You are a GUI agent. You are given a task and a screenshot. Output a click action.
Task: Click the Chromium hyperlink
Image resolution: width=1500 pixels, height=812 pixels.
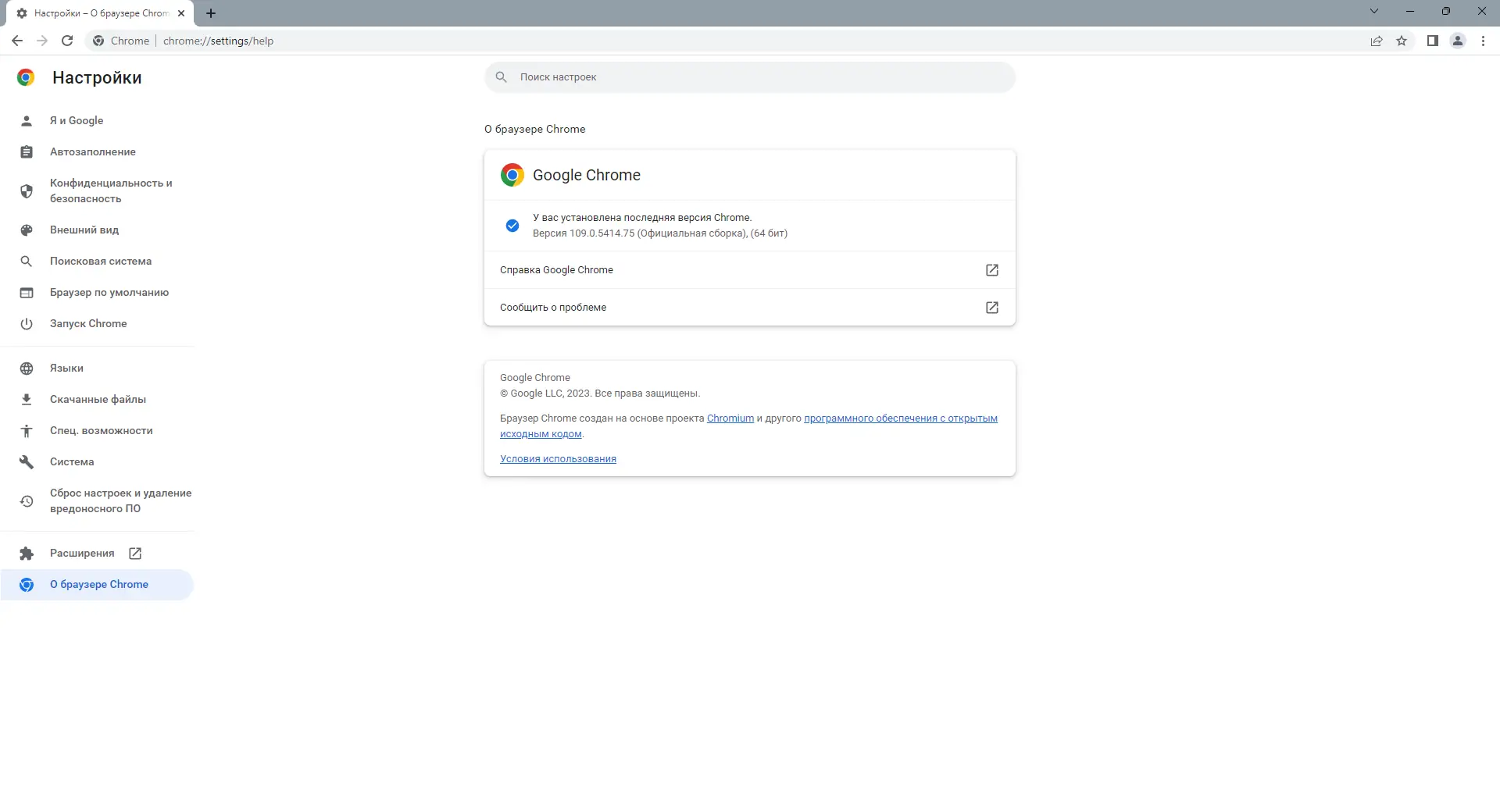[730, 418]
